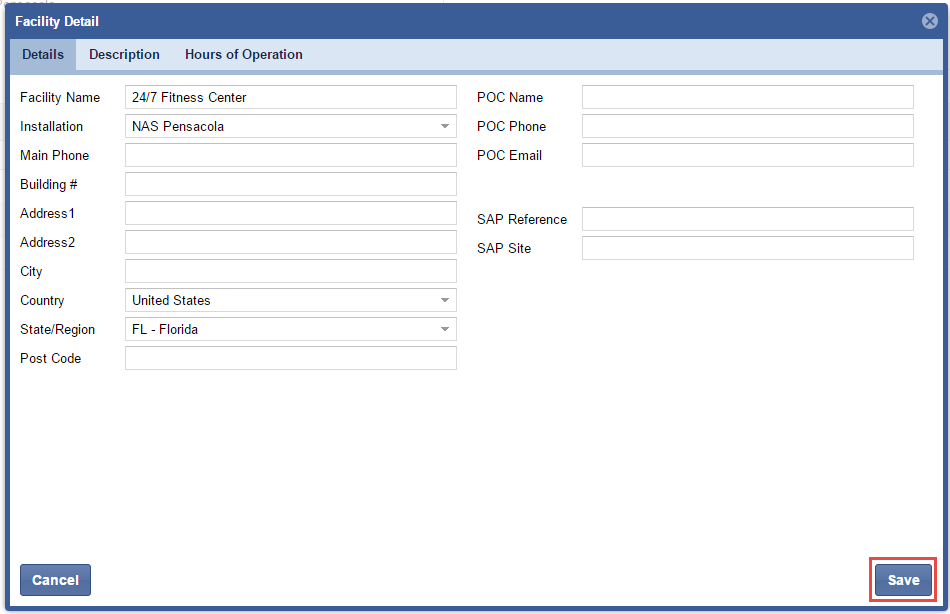Close the Facility Detail dialog
The height and width of the screenshot is (614, 950).
(x=929, y=21)
